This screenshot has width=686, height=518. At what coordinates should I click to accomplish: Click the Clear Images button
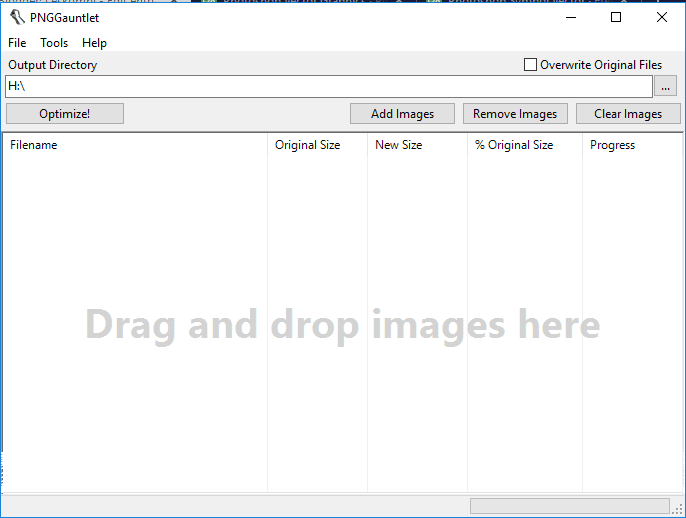tap(628, 114)
